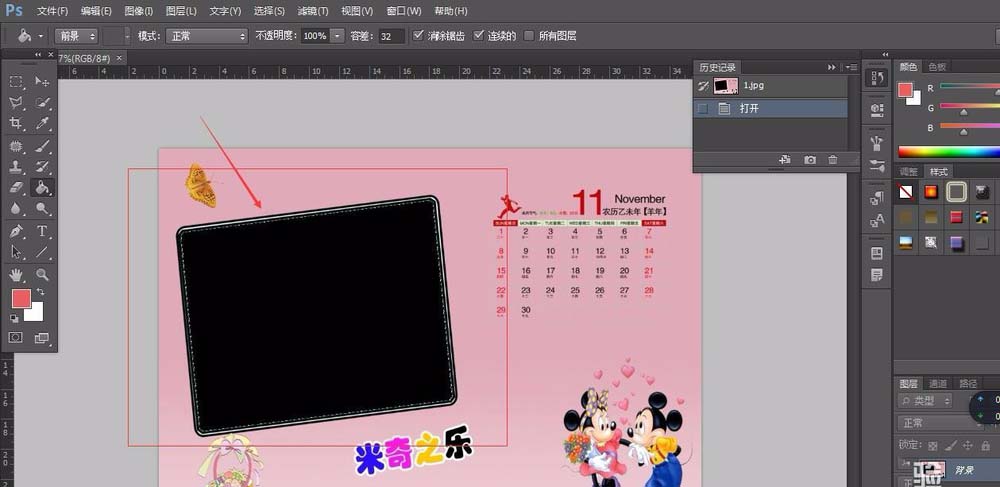Select the Blur tool
1000x487 pixels.
point(16,208)
